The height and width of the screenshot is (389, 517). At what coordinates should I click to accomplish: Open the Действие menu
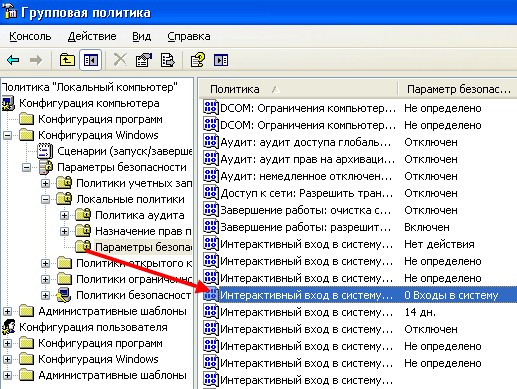pos(92,36)
